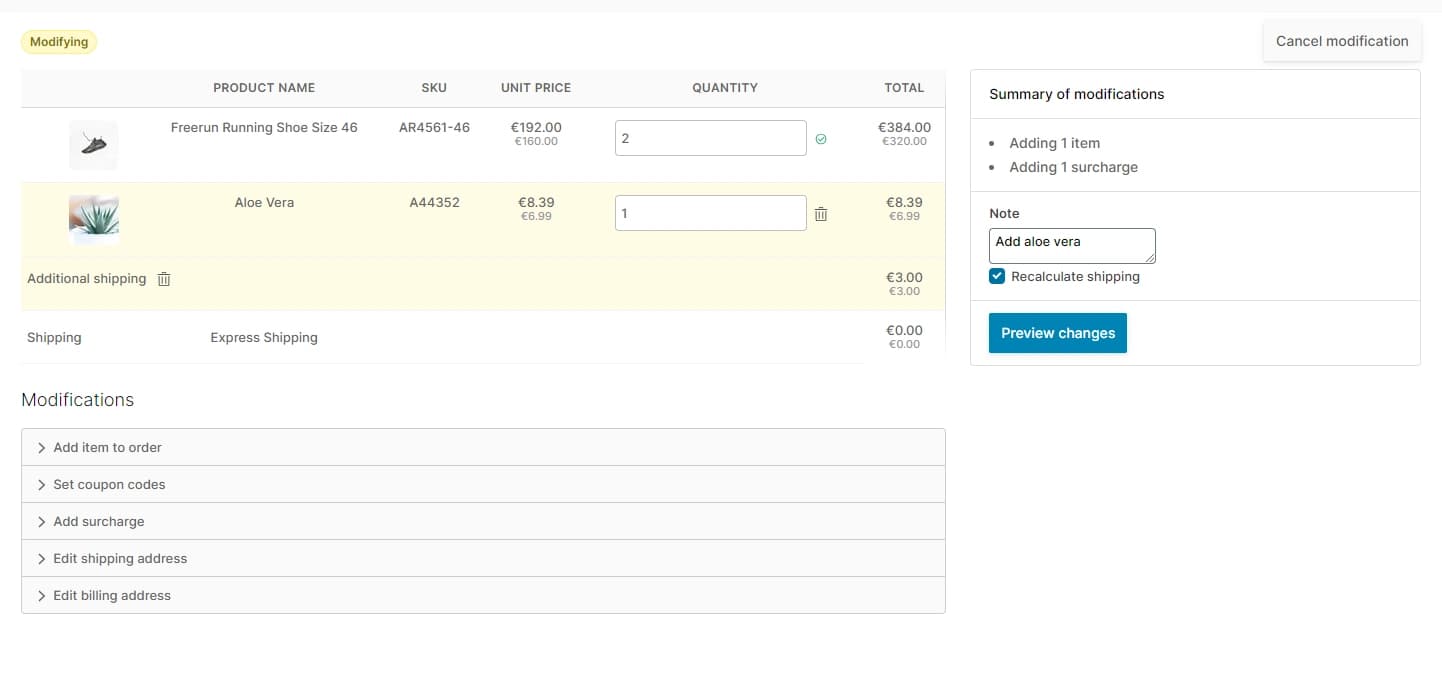The width and height of the screenshot is (1442, 690).
Task: Open the Add surcharge panel
Action: pyautogui.click(x=98, y=522)
